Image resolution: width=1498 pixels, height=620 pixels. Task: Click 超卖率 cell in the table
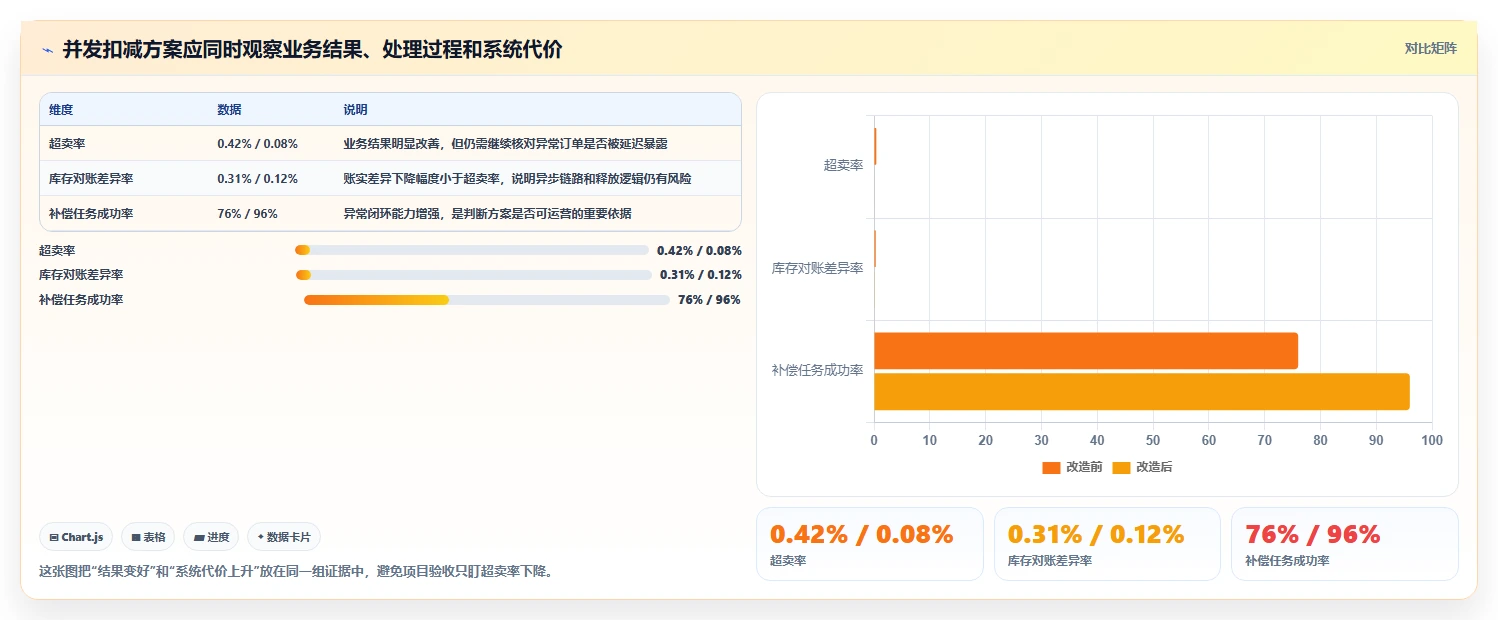click(x=68, y=144)
